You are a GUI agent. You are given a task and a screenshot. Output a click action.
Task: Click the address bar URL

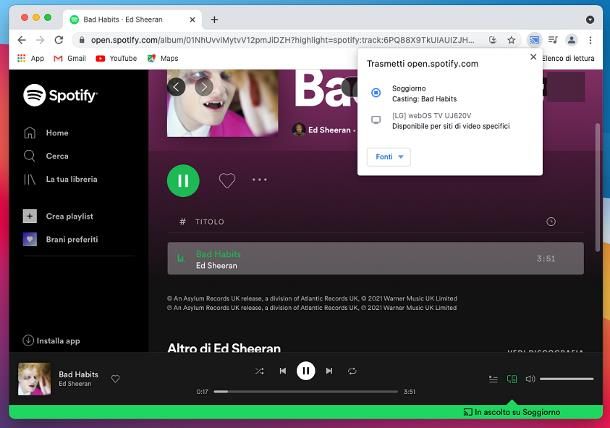[x=282, y=40]
